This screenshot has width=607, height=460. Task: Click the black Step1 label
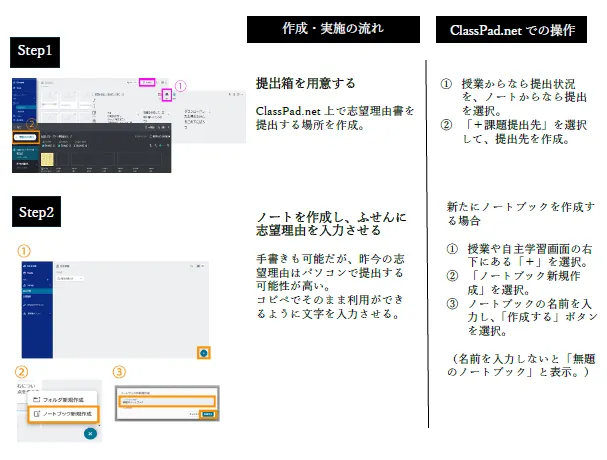coord(39,49)
